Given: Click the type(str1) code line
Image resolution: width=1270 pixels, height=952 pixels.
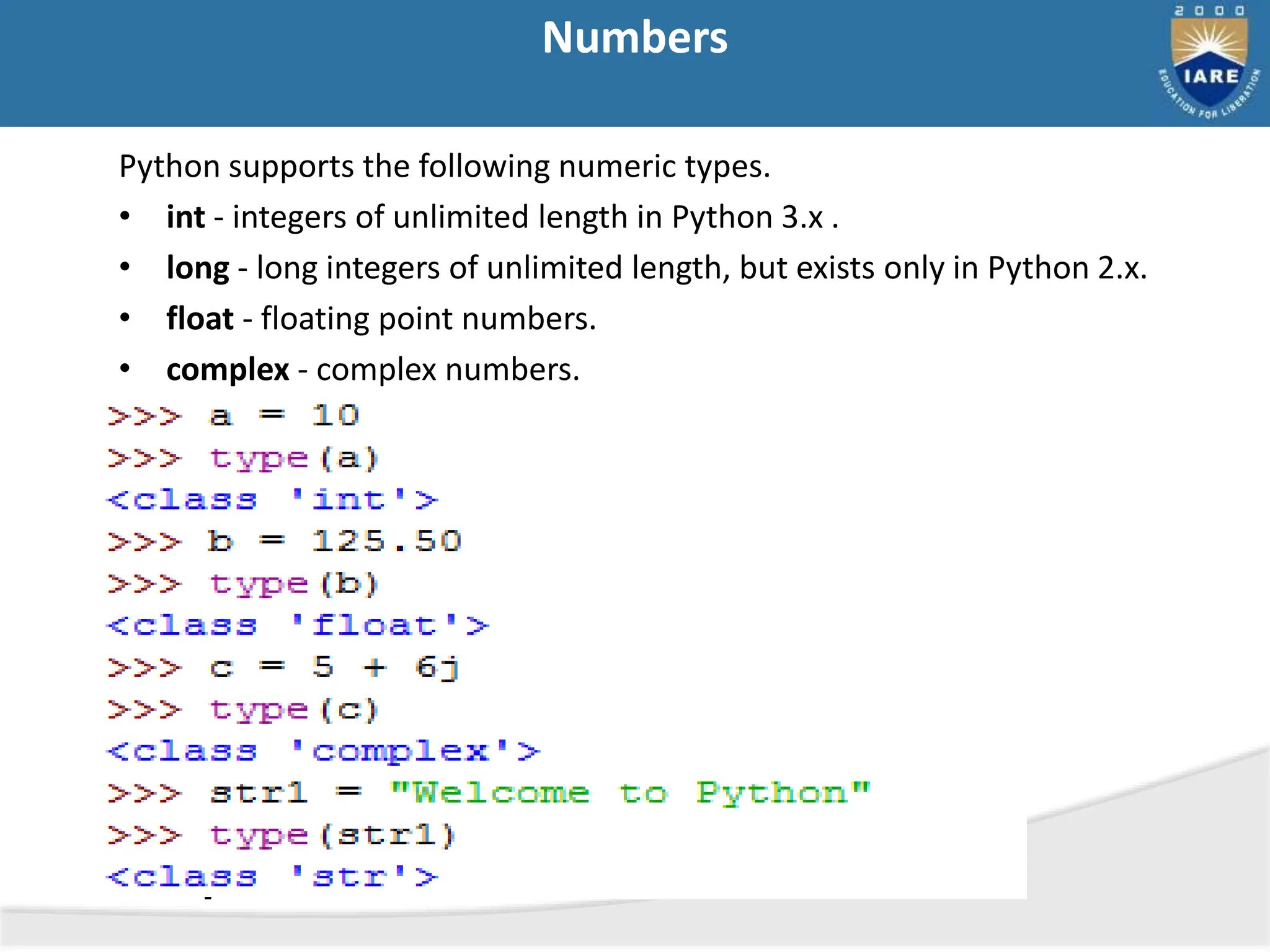Looking at the screenshot, I should pyautogui.click(x=282, y=835).
